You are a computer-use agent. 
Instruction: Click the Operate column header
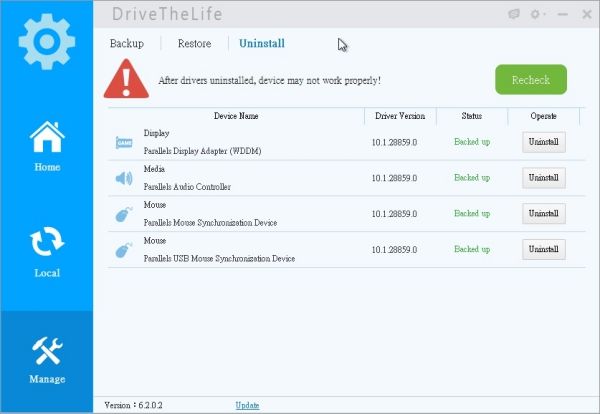click(x=543, y=116)
